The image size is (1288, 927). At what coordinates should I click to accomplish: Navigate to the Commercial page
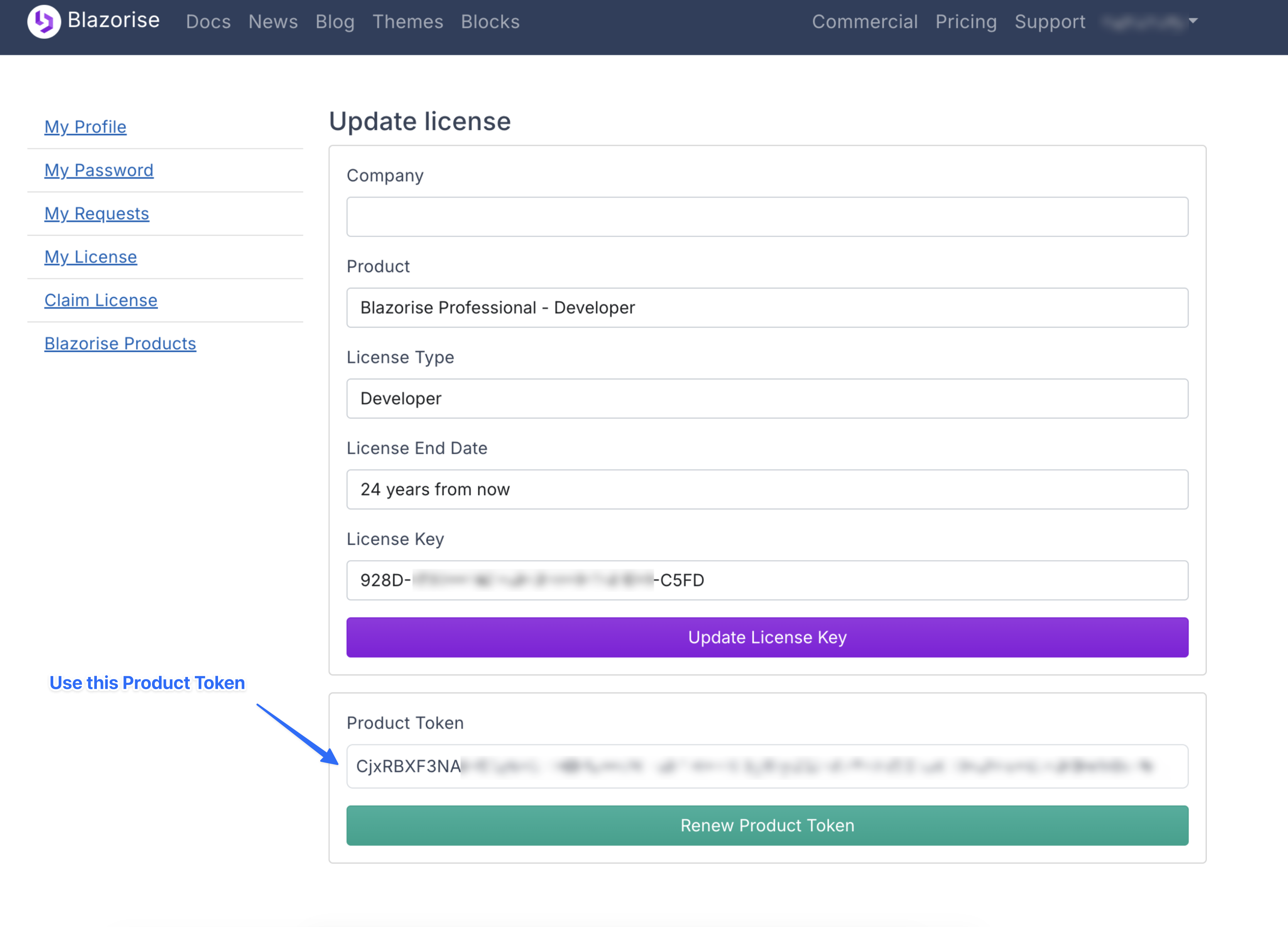point(864,22)
